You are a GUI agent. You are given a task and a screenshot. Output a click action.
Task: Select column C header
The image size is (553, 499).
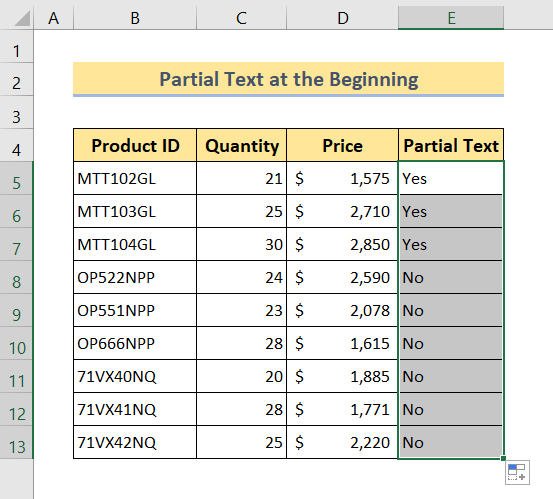[241, 18]
